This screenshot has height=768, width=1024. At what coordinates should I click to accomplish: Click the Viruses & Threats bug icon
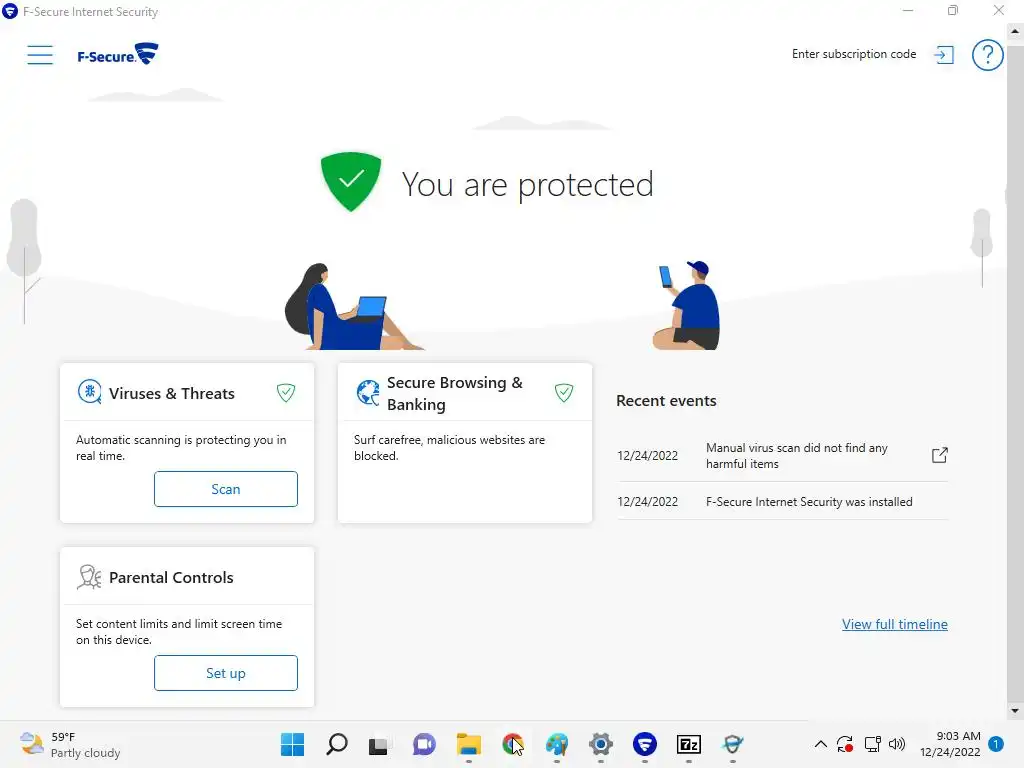click(x=89, y=392)
